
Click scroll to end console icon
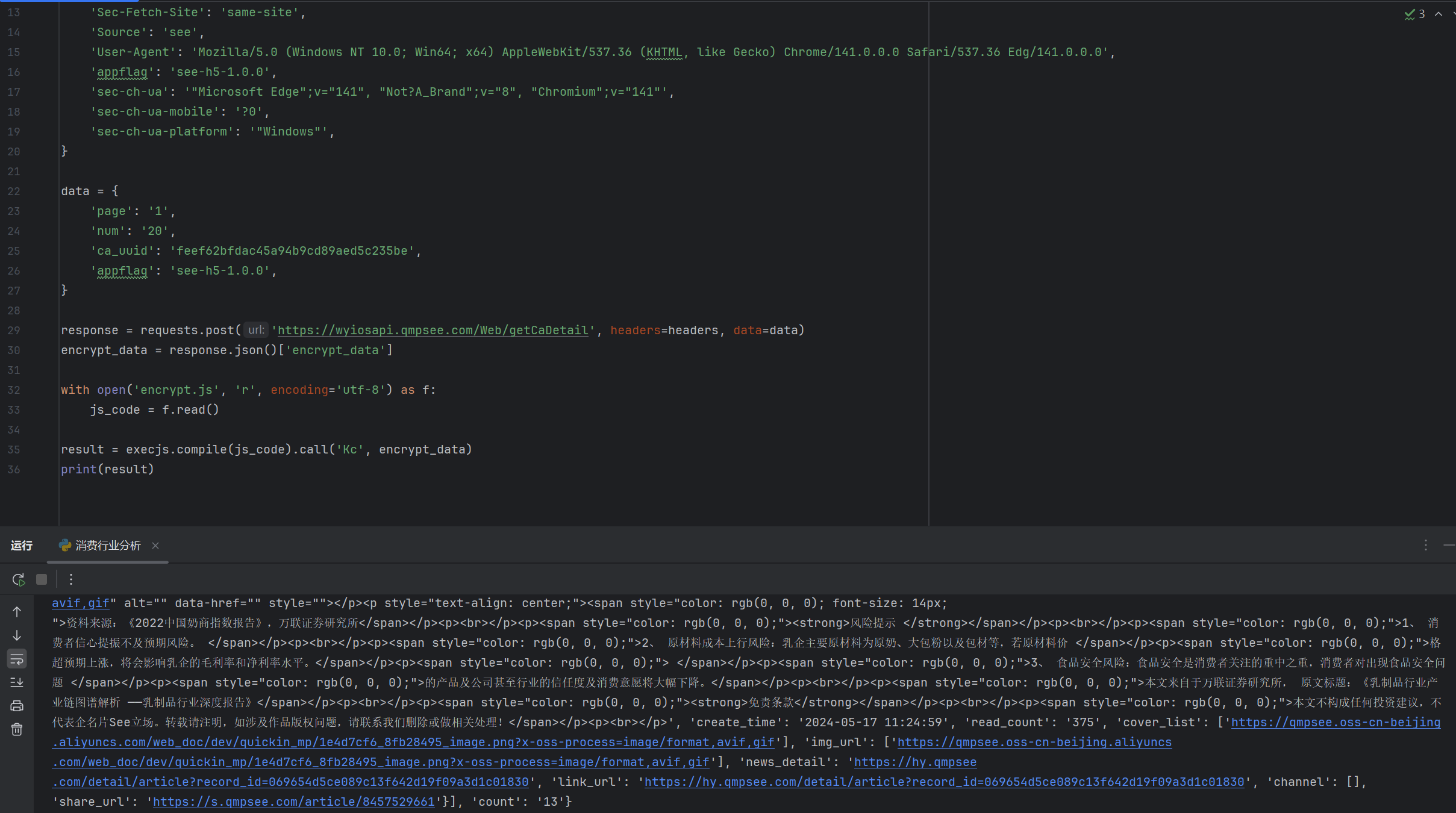17,682
